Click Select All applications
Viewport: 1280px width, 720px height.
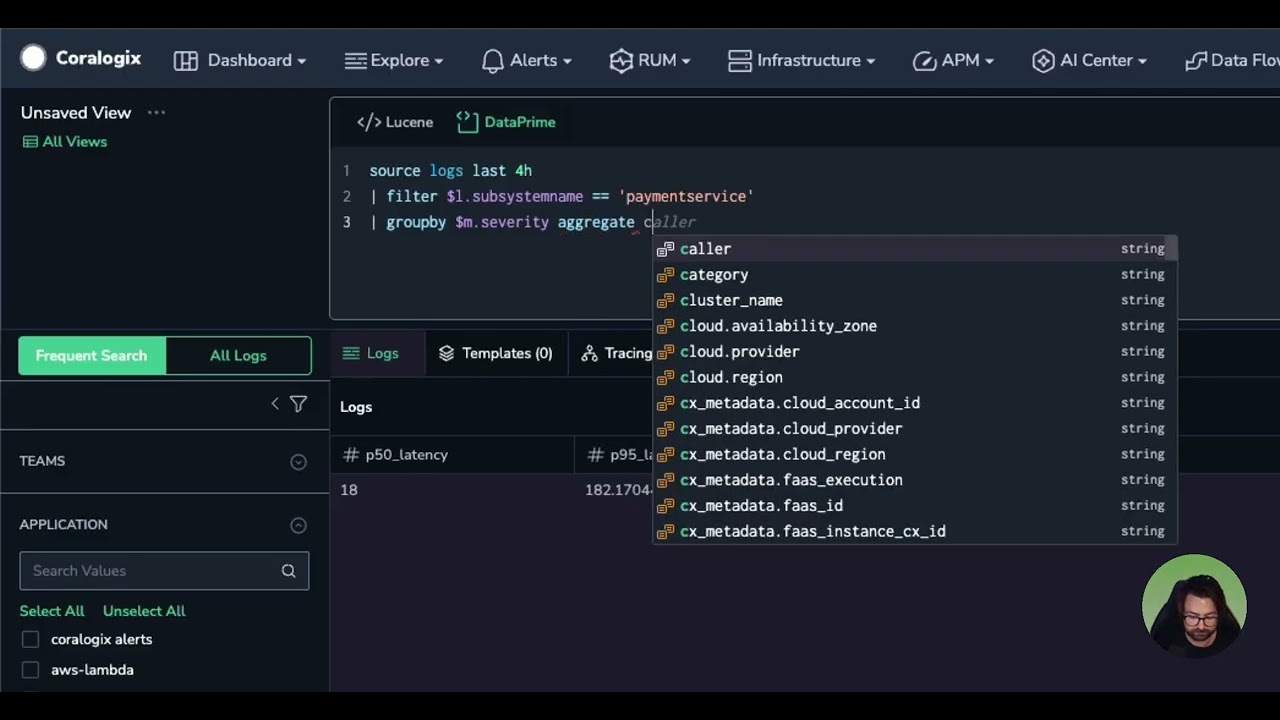[52, 611]
